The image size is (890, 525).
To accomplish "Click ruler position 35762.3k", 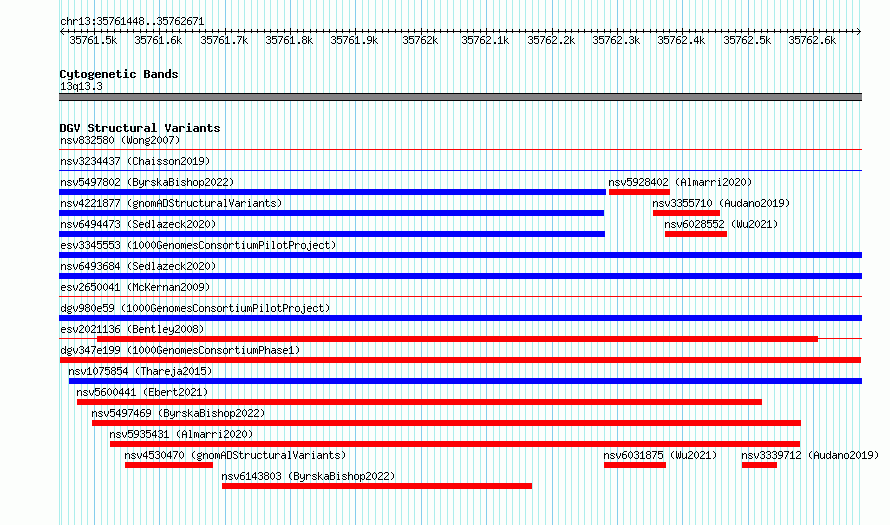I will pyautogui.click(x=616, y=40).
